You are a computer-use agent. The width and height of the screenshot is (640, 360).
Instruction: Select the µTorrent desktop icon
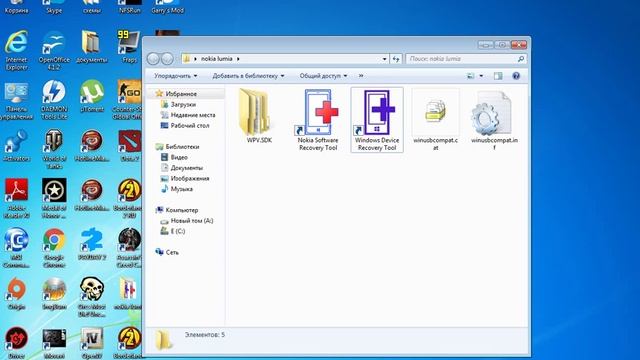[92, 96]
